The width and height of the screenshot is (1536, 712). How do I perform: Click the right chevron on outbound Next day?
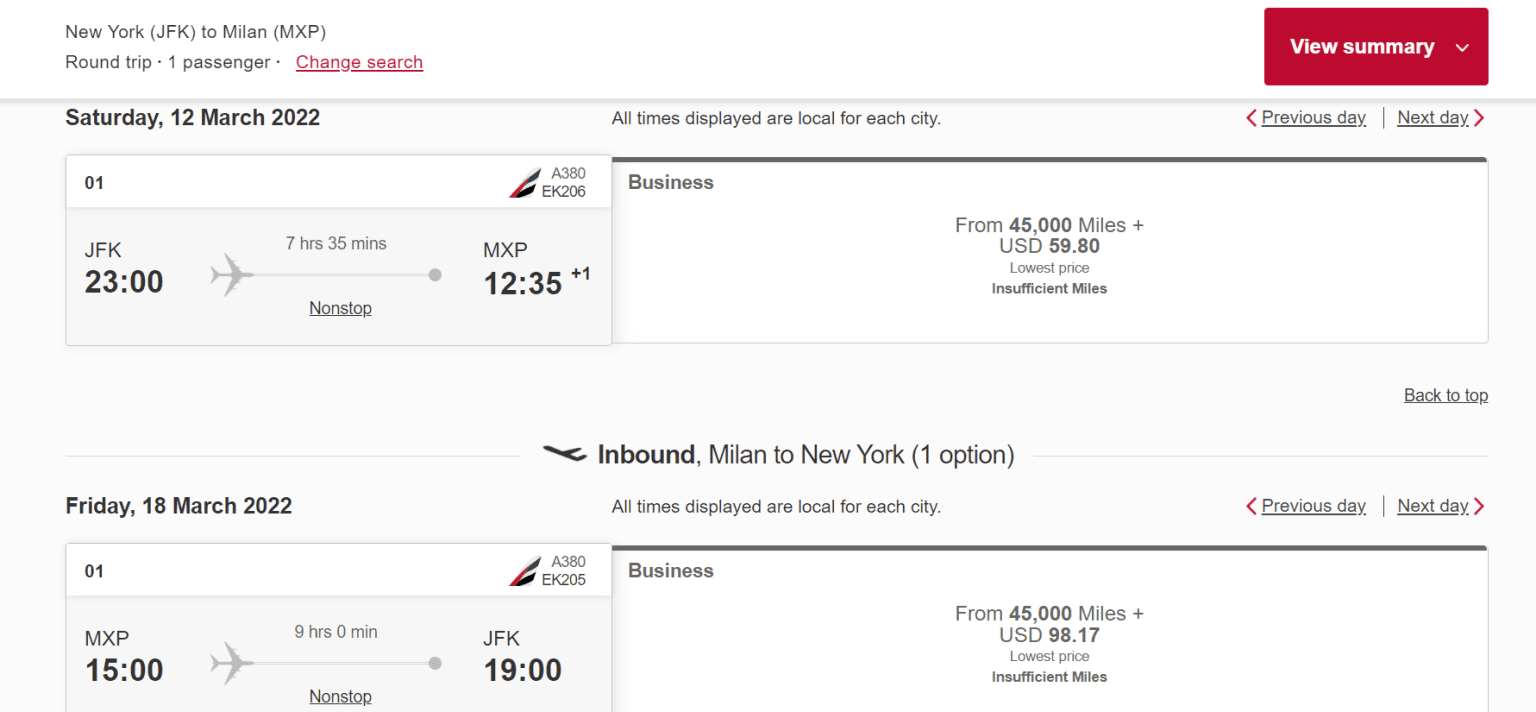[x=1479, y=117]
